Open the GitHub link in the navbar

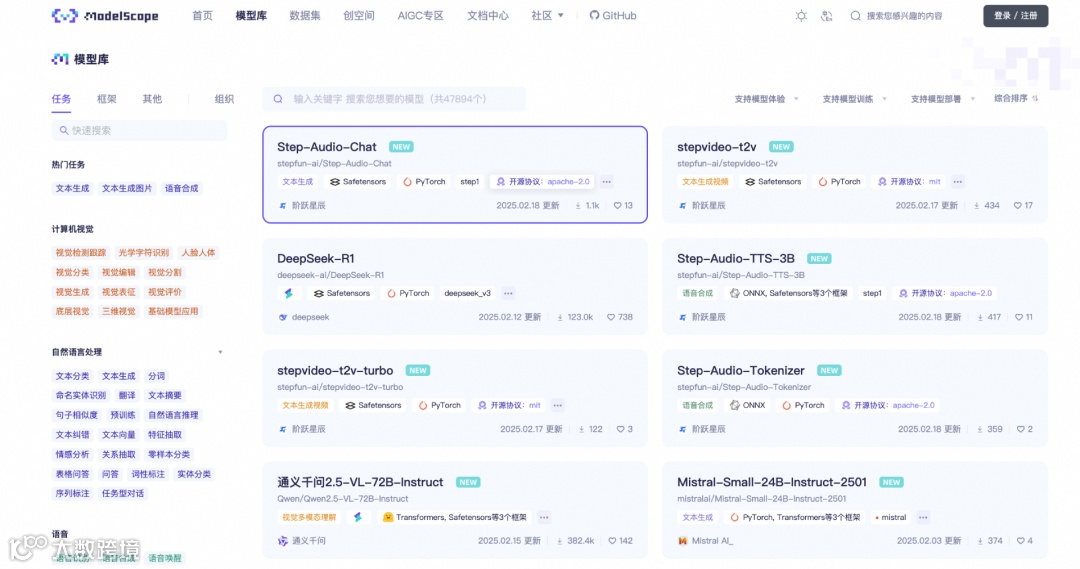(613, 16)
